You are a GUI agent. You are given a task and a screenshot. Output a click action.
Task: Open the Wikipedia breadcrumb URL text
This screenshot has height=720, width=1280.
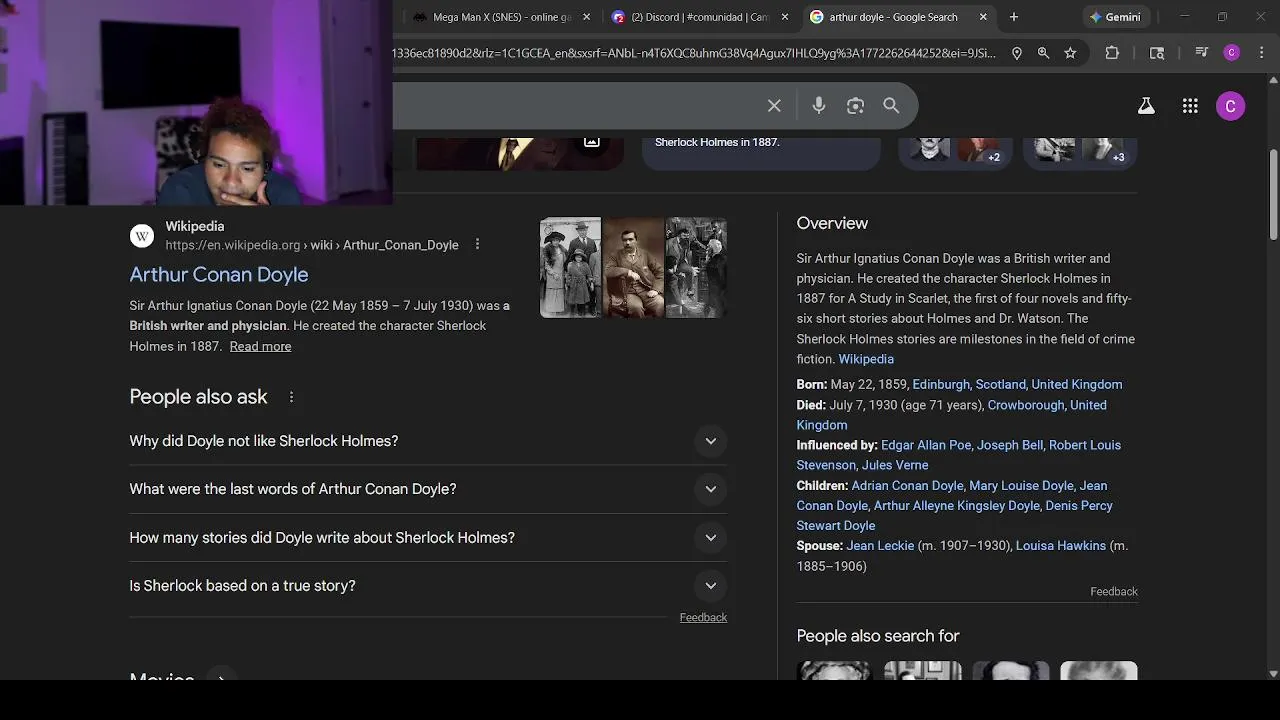(x=312, y=245)
